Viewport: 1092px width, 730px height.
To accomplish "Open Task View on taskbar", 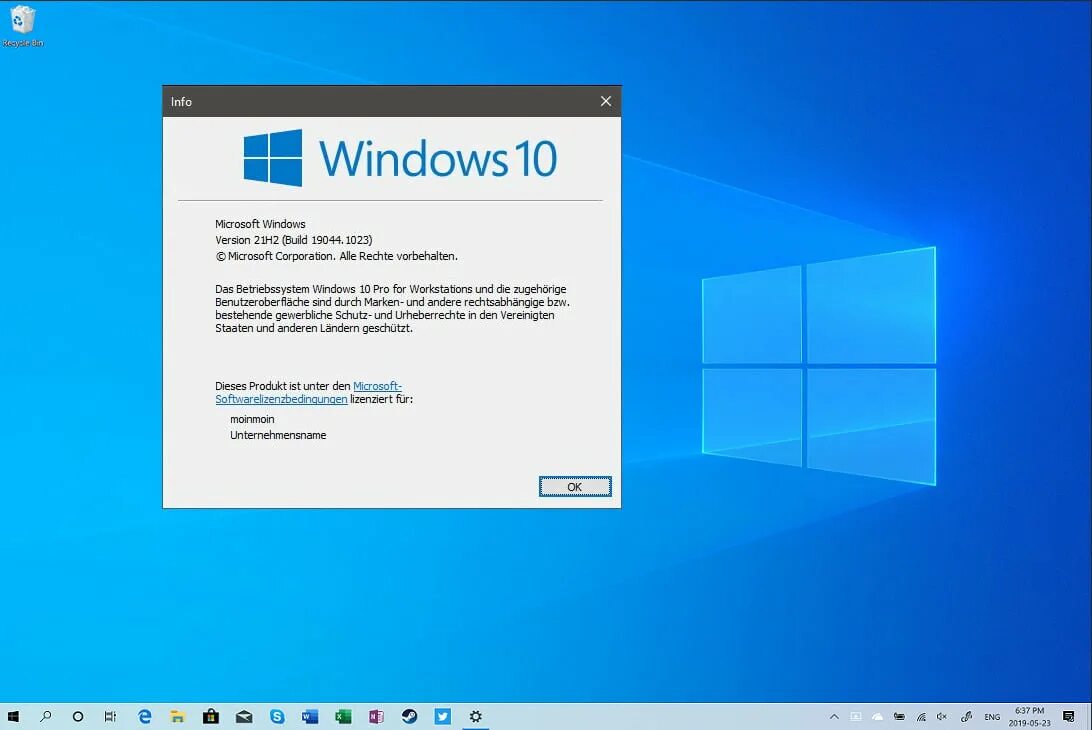I will (x=110, y=716).
